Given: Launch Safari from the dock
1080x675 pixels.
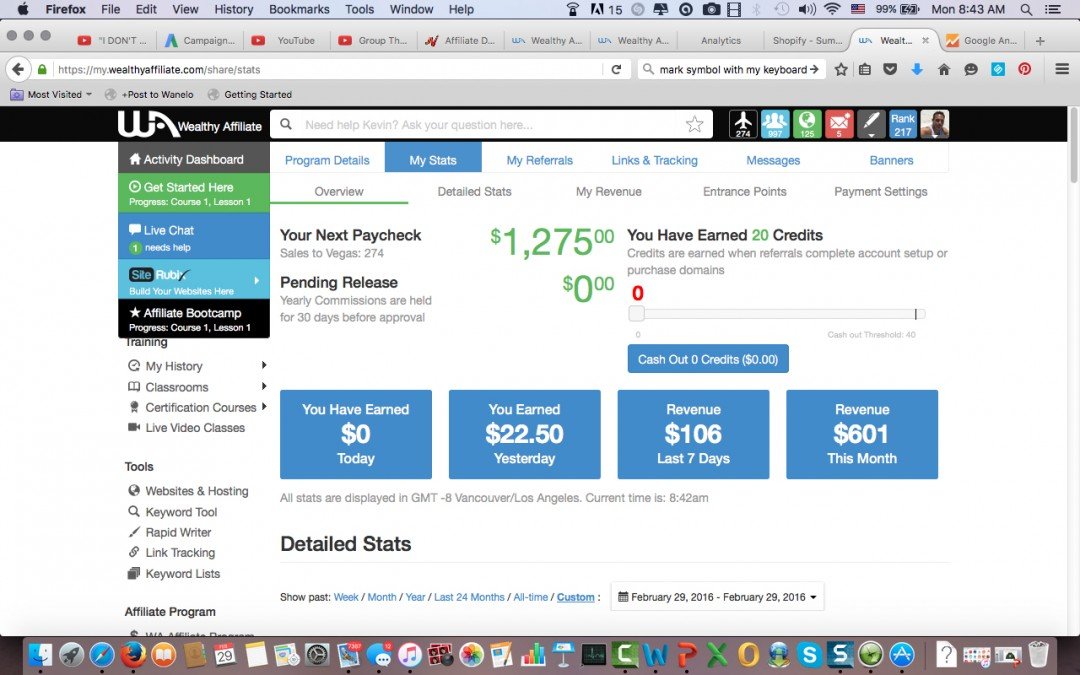Looking at the screenshot, I should 102,654.
